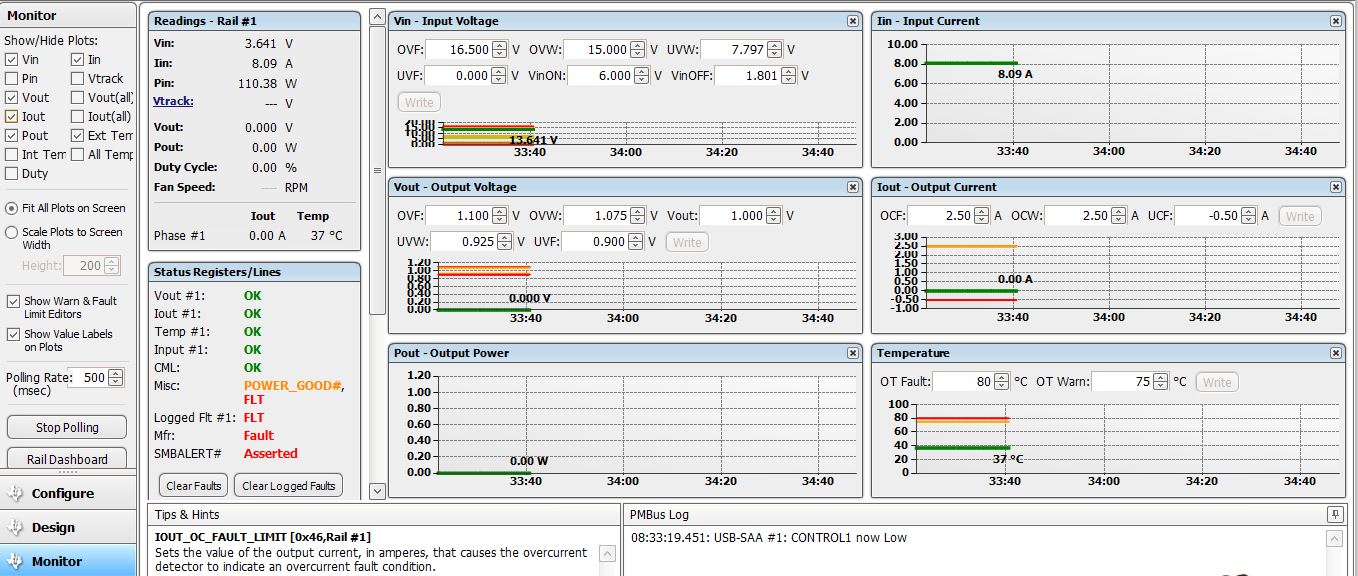Toggle Show Value Labels on Plots

click(13, 335)
